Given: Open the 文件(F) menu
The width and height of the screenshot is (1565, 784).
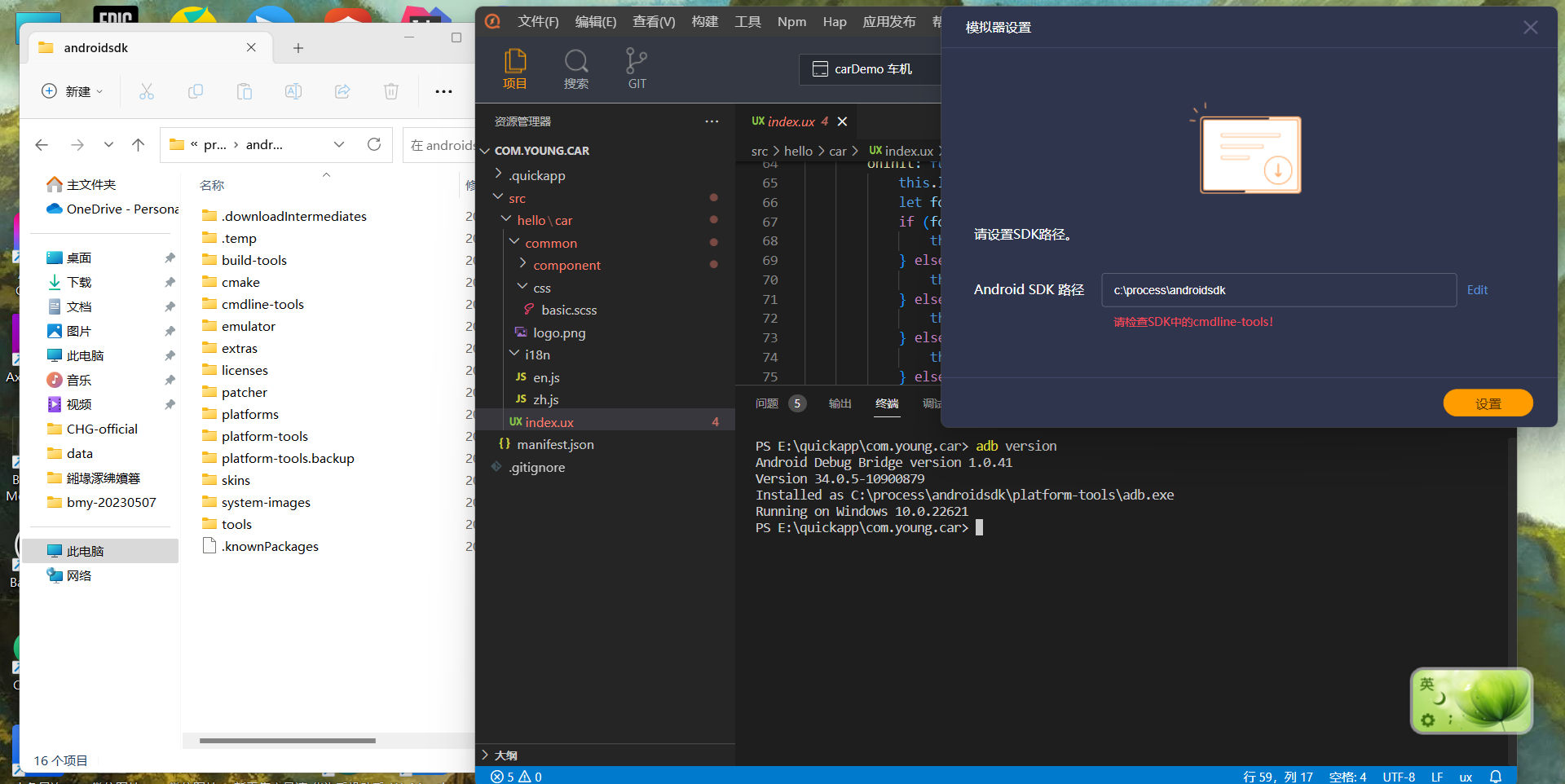Looking at the screenshot, I should (538, 22).
